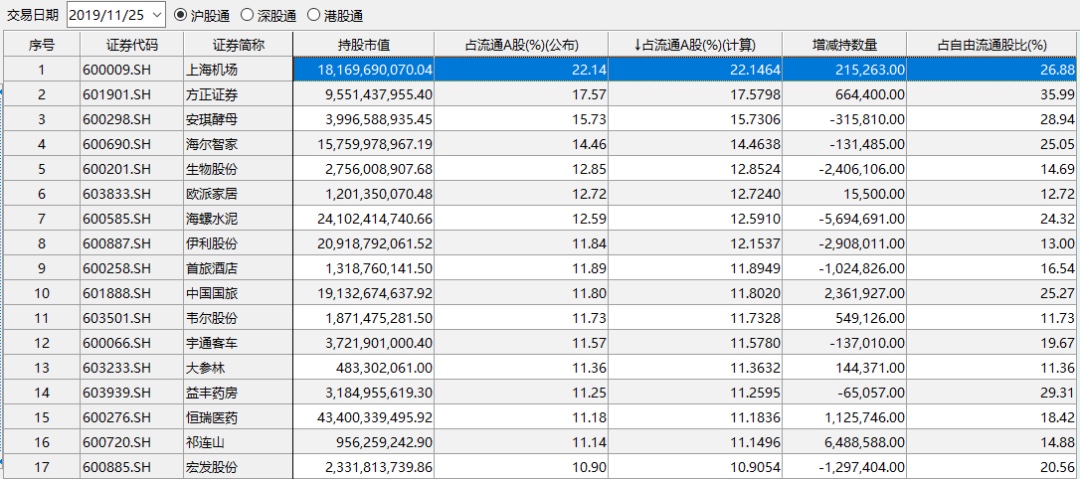Sort by 增减持数量 column header
The image size is (1080, 479).
844,45
